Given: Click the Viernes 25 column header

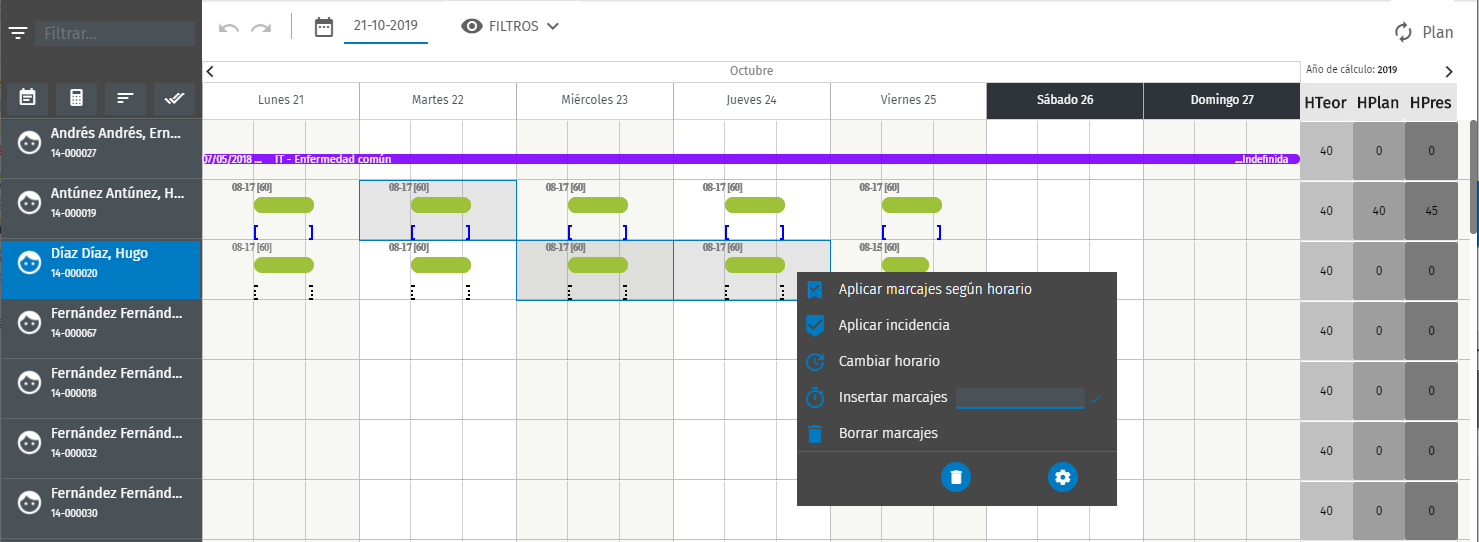Looking at the screenshot, I should click(x=908, y=100).
